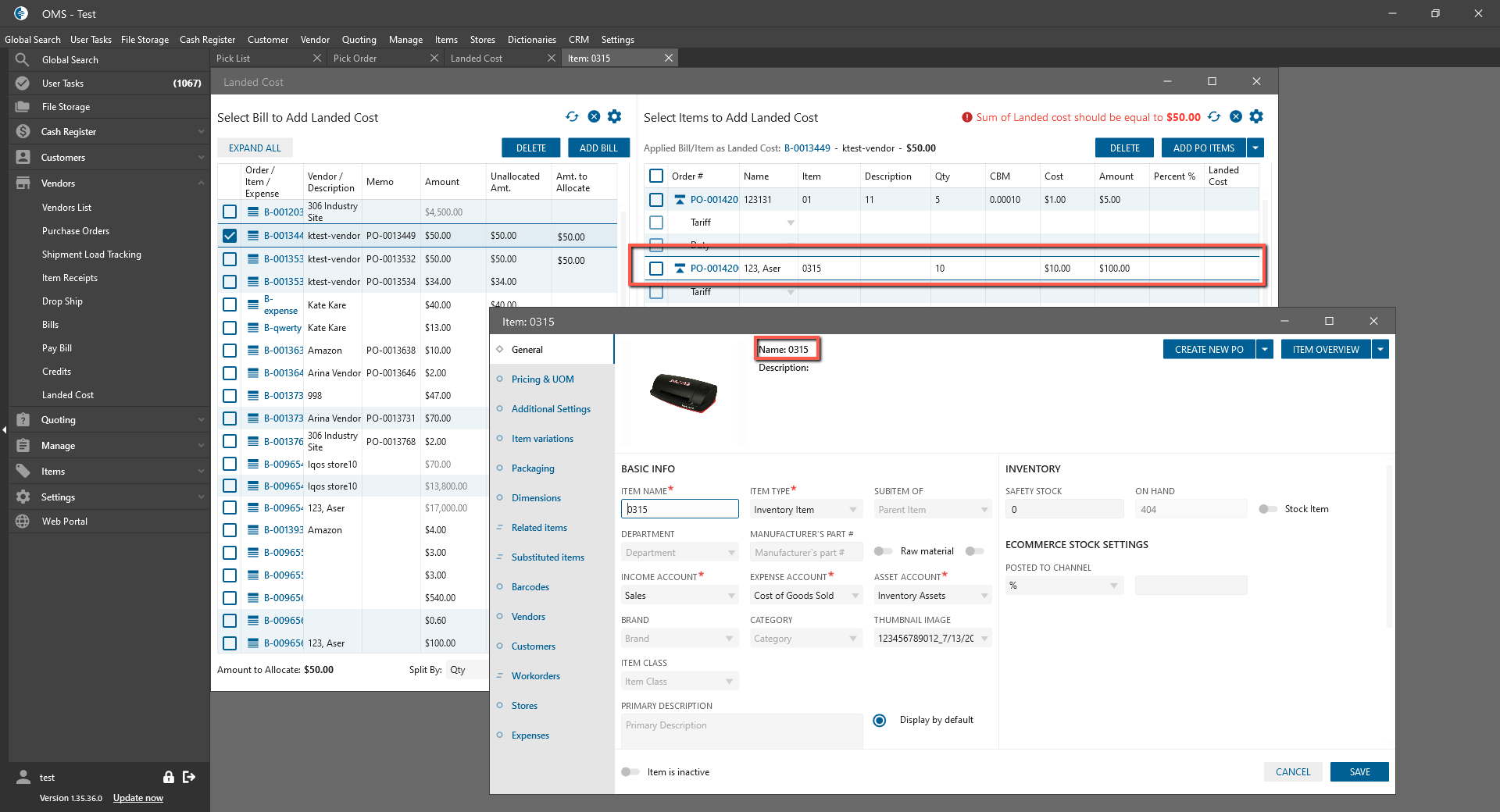1500x812 pixels.
Task: Click the Global Search magnifier icon
Action: tap(23, 60)
